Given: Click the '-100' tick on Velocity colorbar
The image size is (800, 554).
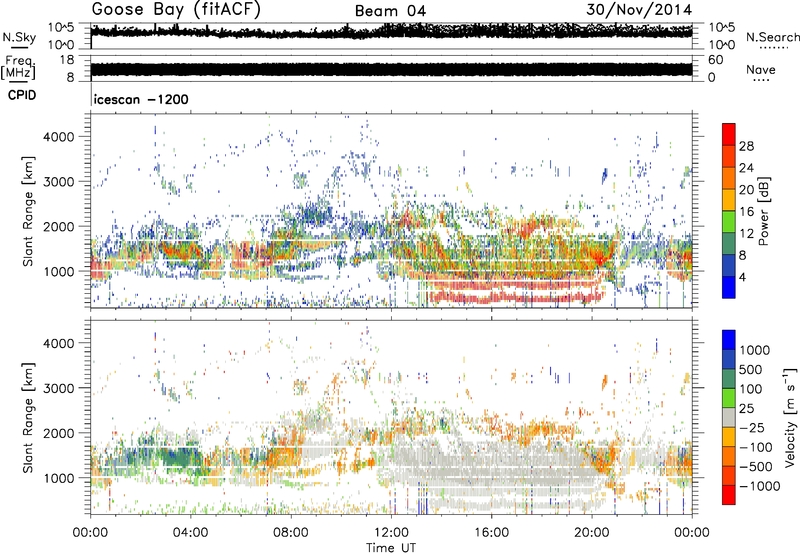Looking at the screenshot, I should pyautogui.click(x=756, y=447).
